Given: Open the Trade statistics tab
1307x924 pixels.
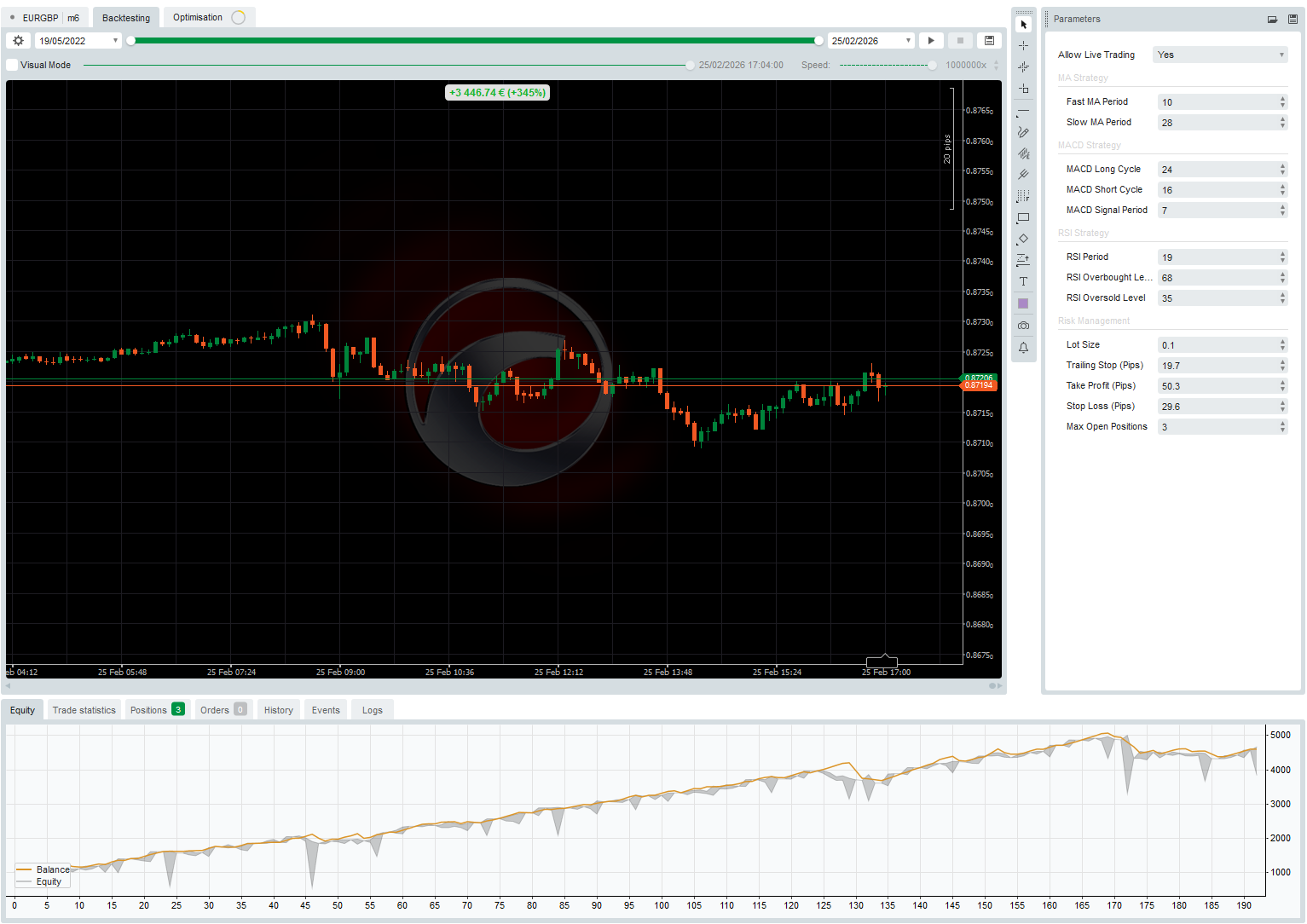Looking at the screenshot, I should [84, 709].
